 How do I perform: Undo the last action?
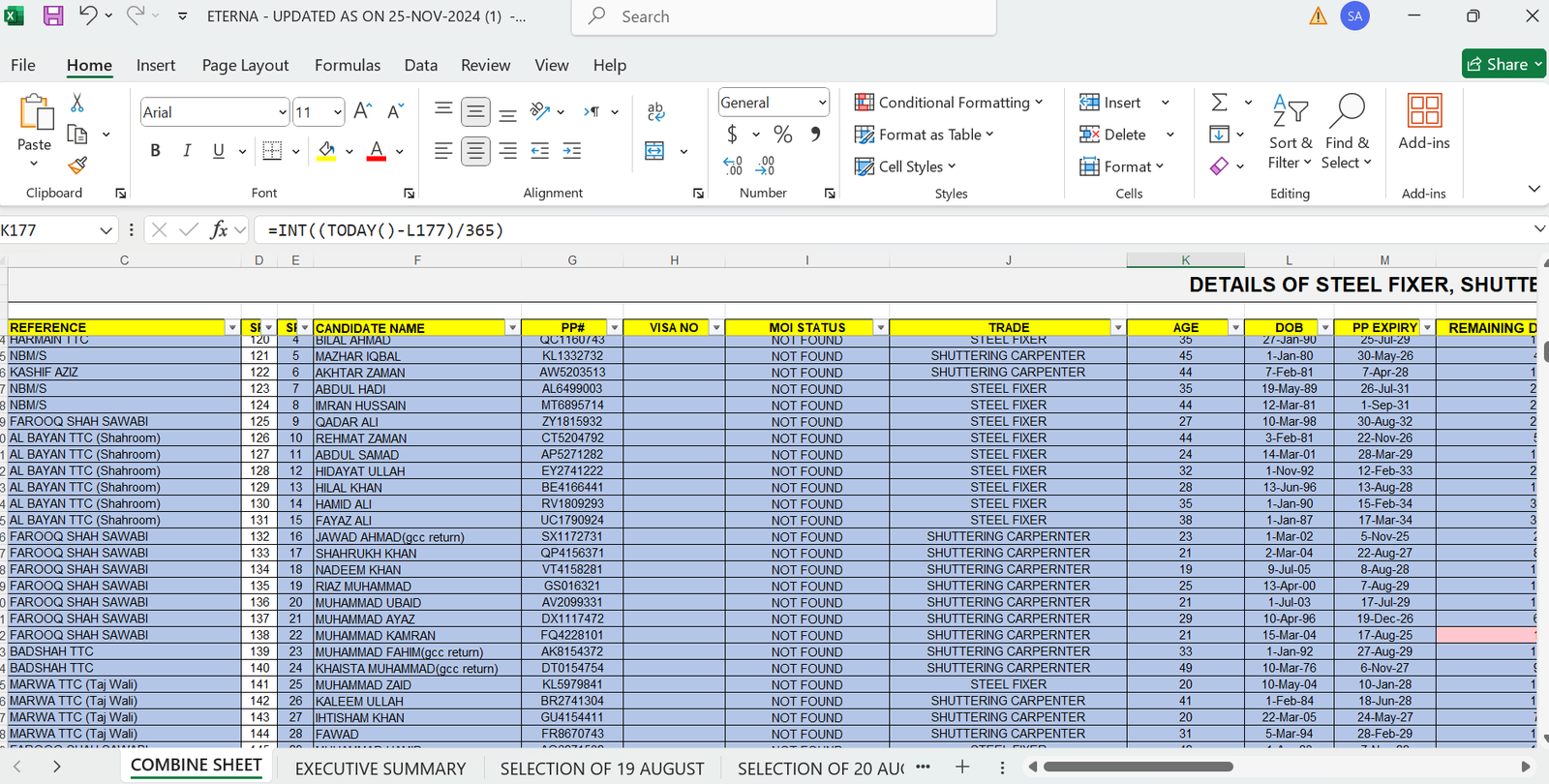click(88, 15)
